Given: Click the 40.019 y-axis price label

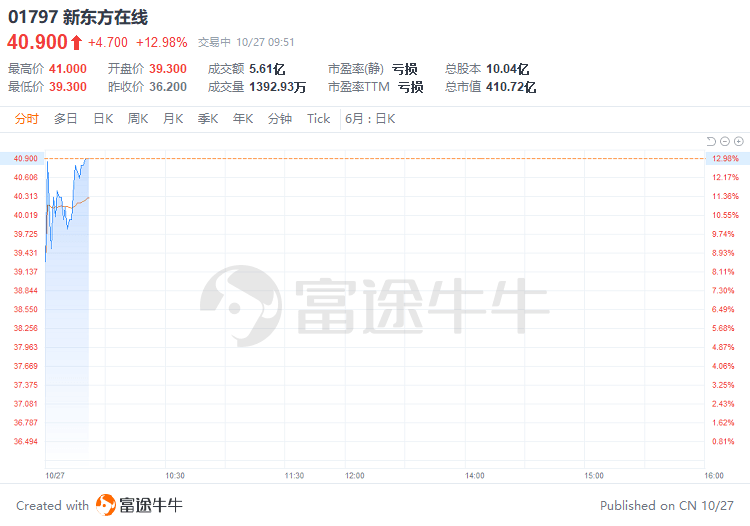Looking at the screenshot, I should 25,215.
